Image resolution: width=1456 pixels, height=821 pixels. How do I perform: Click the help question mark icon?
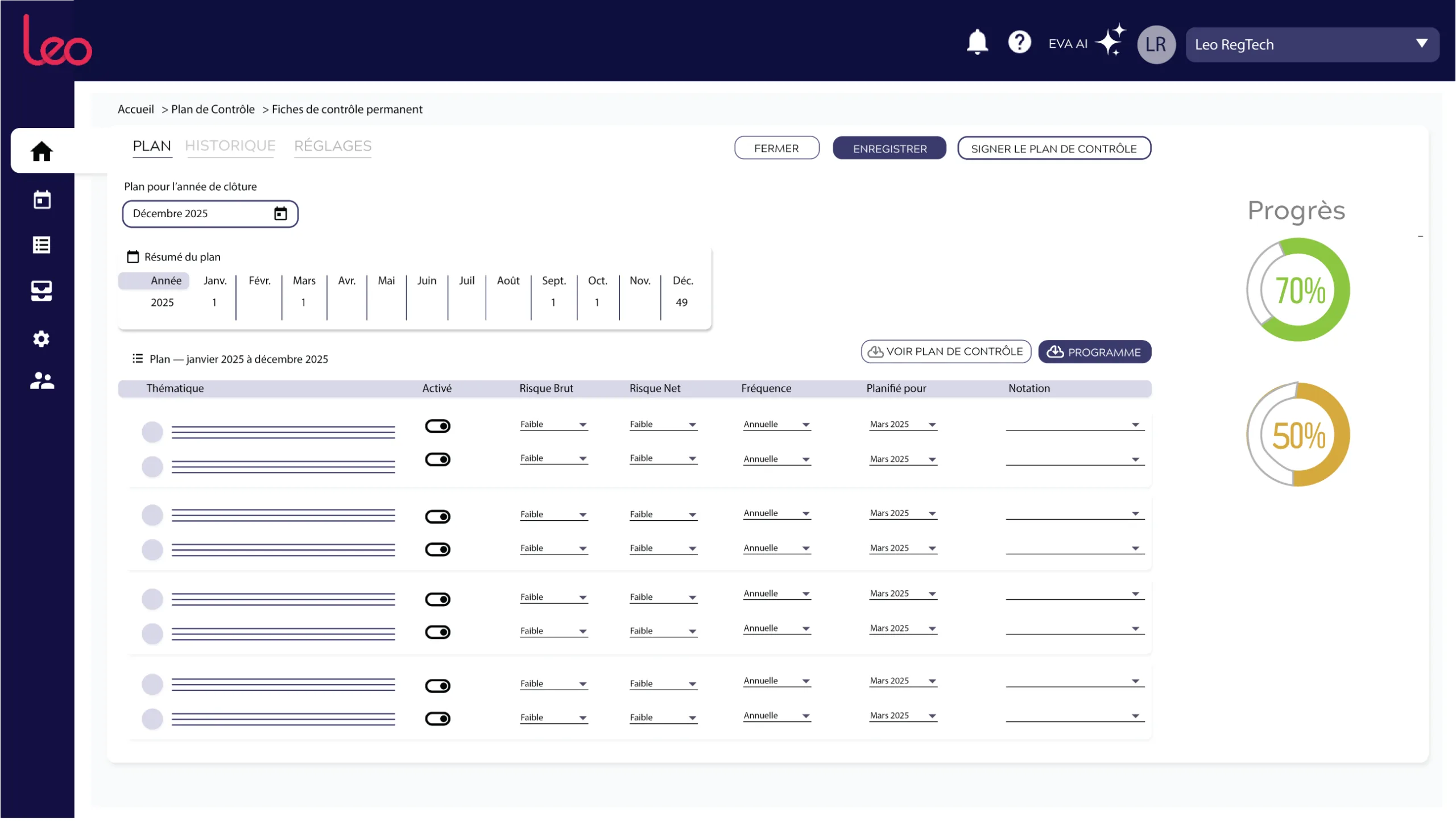pyautogui.click(x=1019, y=42)
